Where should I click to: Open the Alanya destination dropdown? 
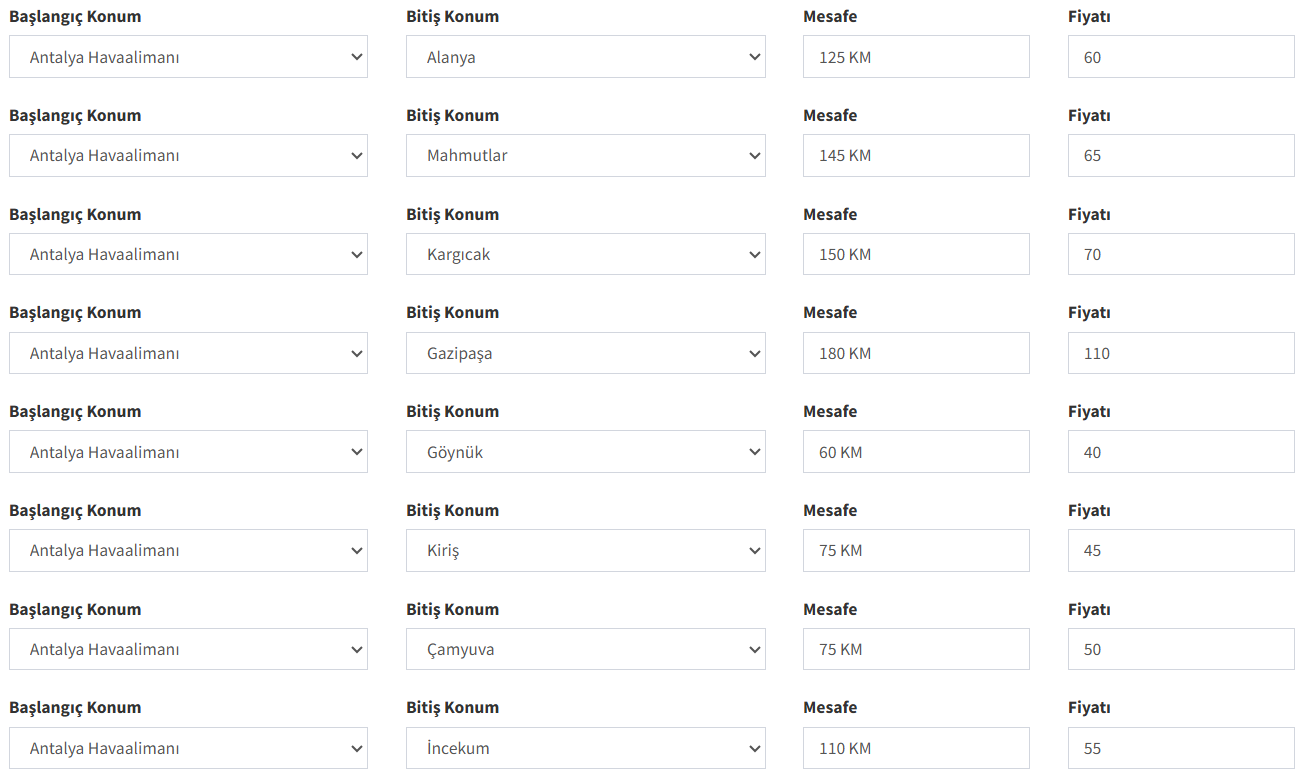click(585, 57)
